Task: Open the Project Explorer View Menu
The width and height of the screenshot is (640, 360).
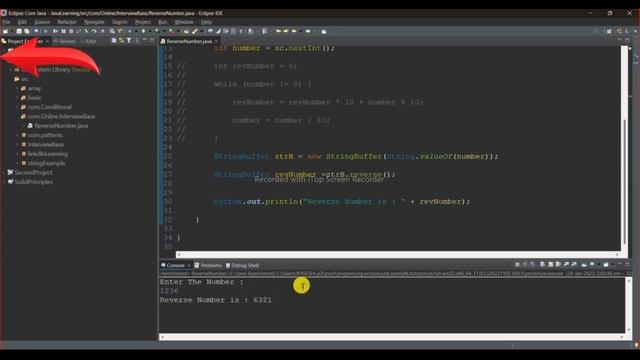Action: [136, 40]
